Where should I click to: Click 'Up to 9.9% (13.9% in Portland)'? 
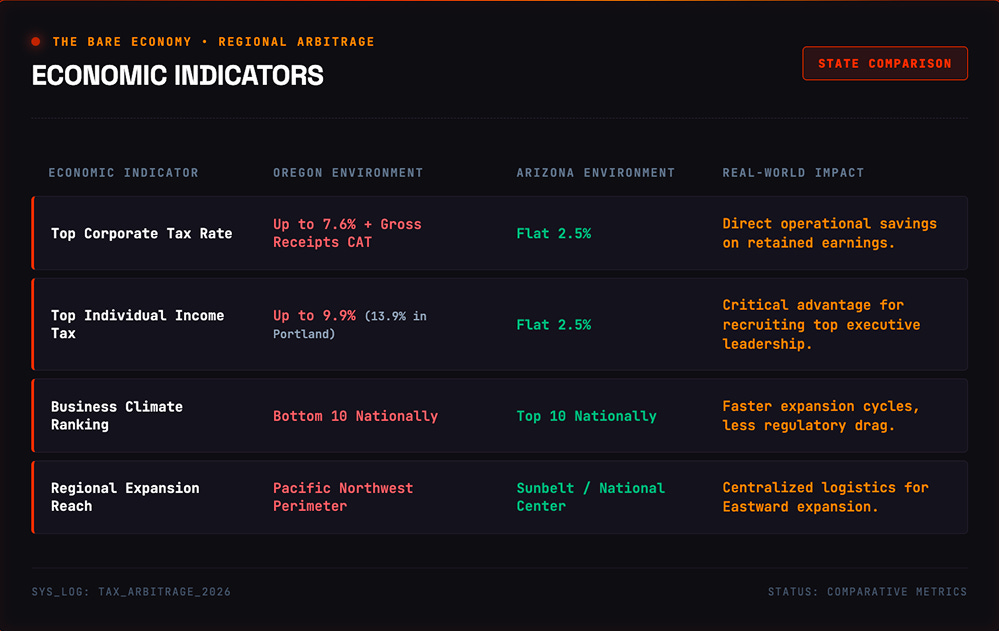coord(350,324)
